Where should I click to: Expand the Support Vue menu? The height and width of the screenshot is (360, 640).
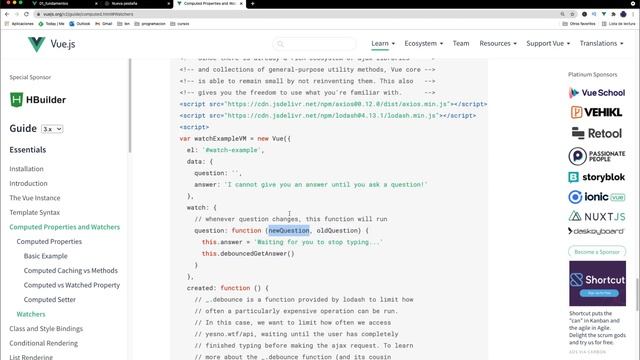[x=548, y=43]
